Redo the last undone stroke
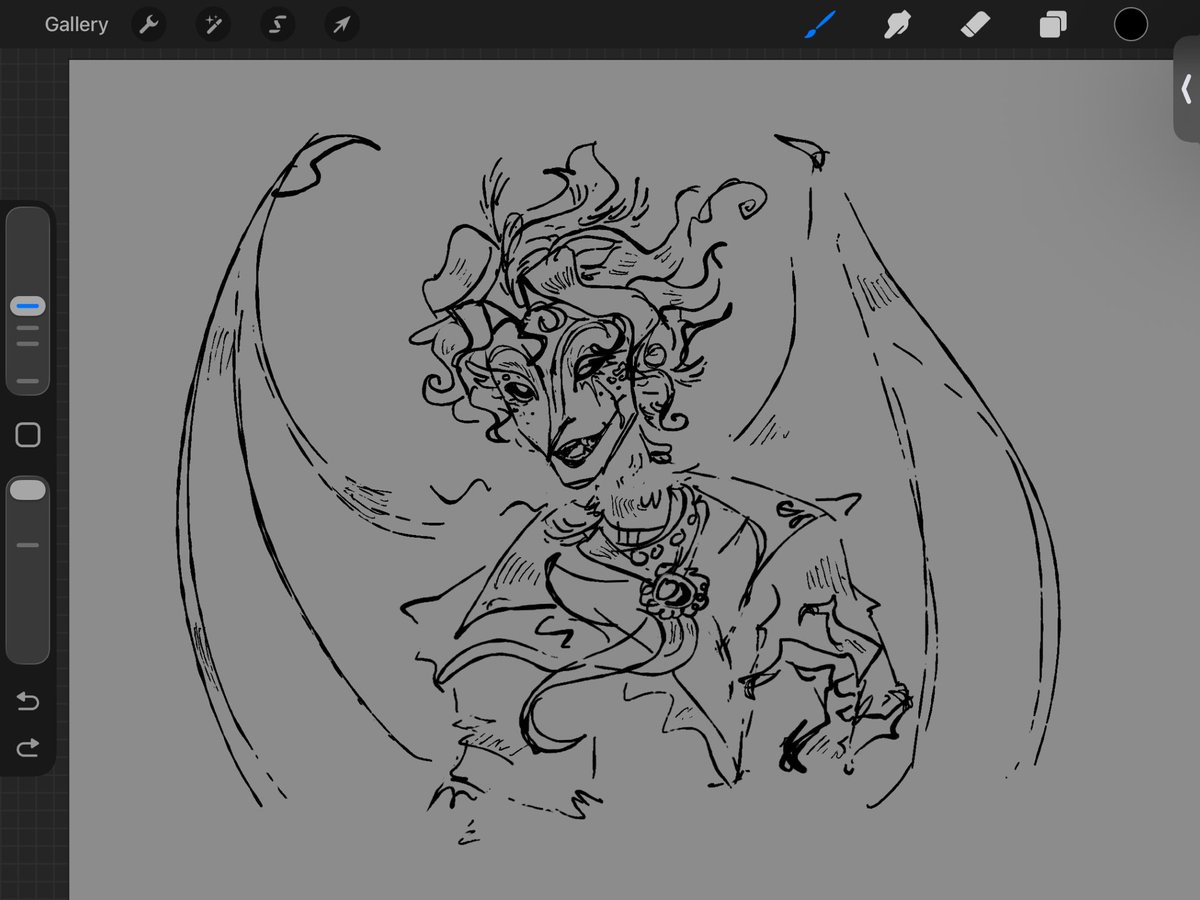The width and height of the screenshot is (1200, 900). (28, 747)
